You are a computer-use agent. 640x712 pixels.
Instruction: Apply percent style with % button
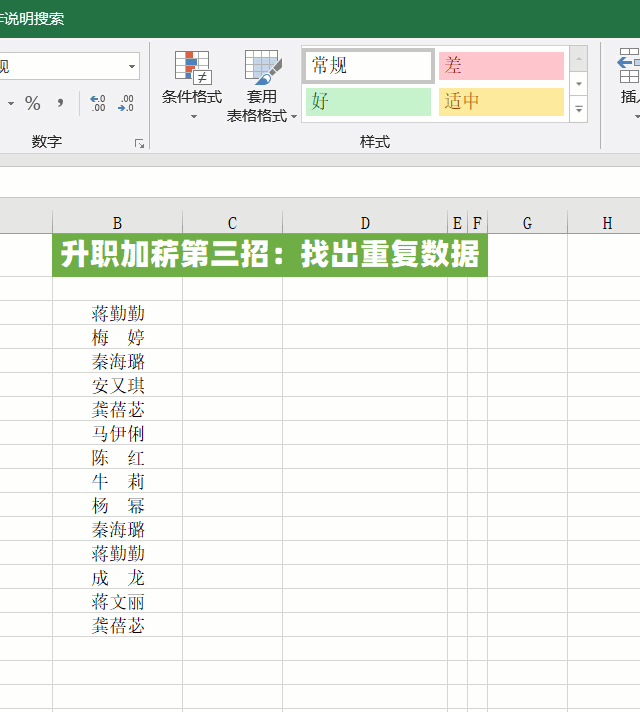[x=33, y=104]
